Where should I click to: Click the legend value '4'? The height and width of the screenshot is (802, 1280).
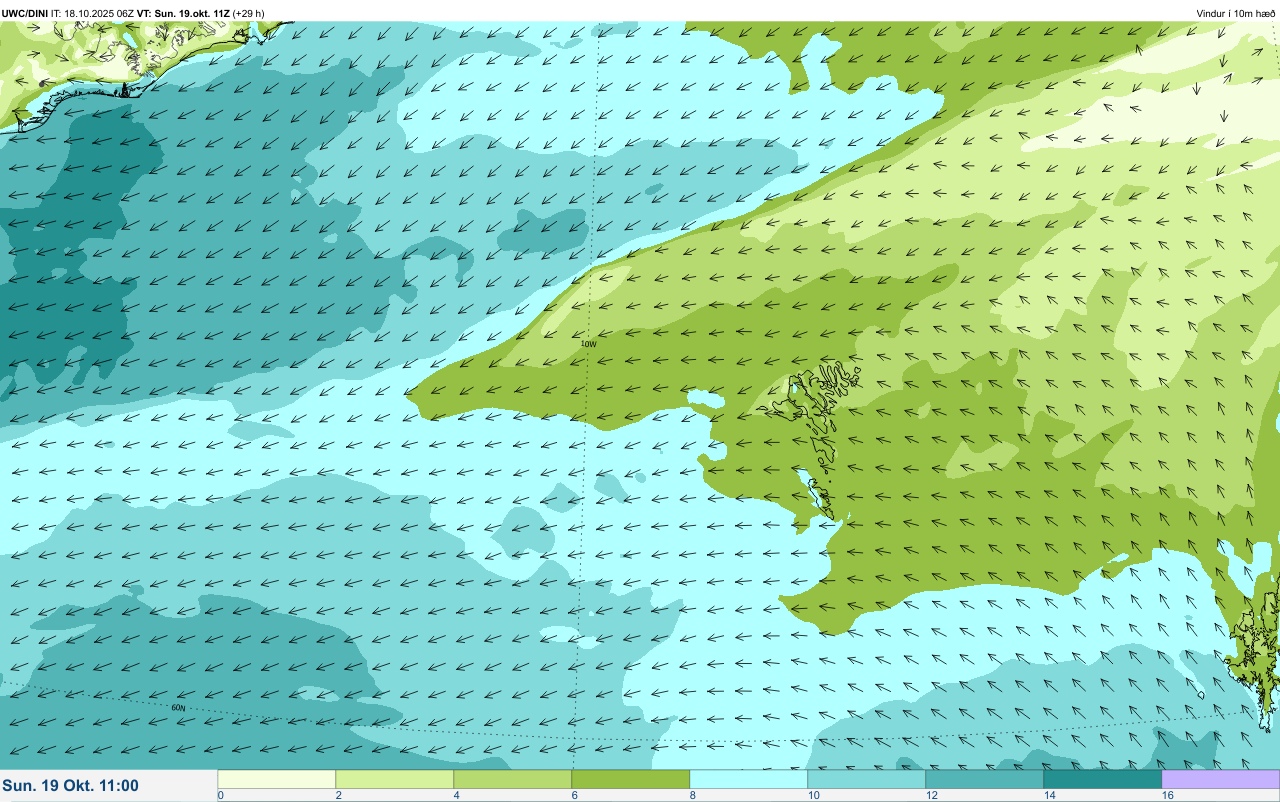point(457,795)
